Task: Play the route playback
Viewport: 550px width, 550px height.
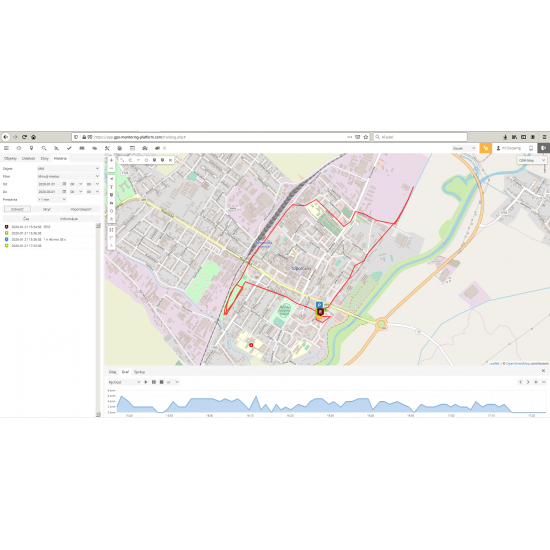Action: click(146, 382)
